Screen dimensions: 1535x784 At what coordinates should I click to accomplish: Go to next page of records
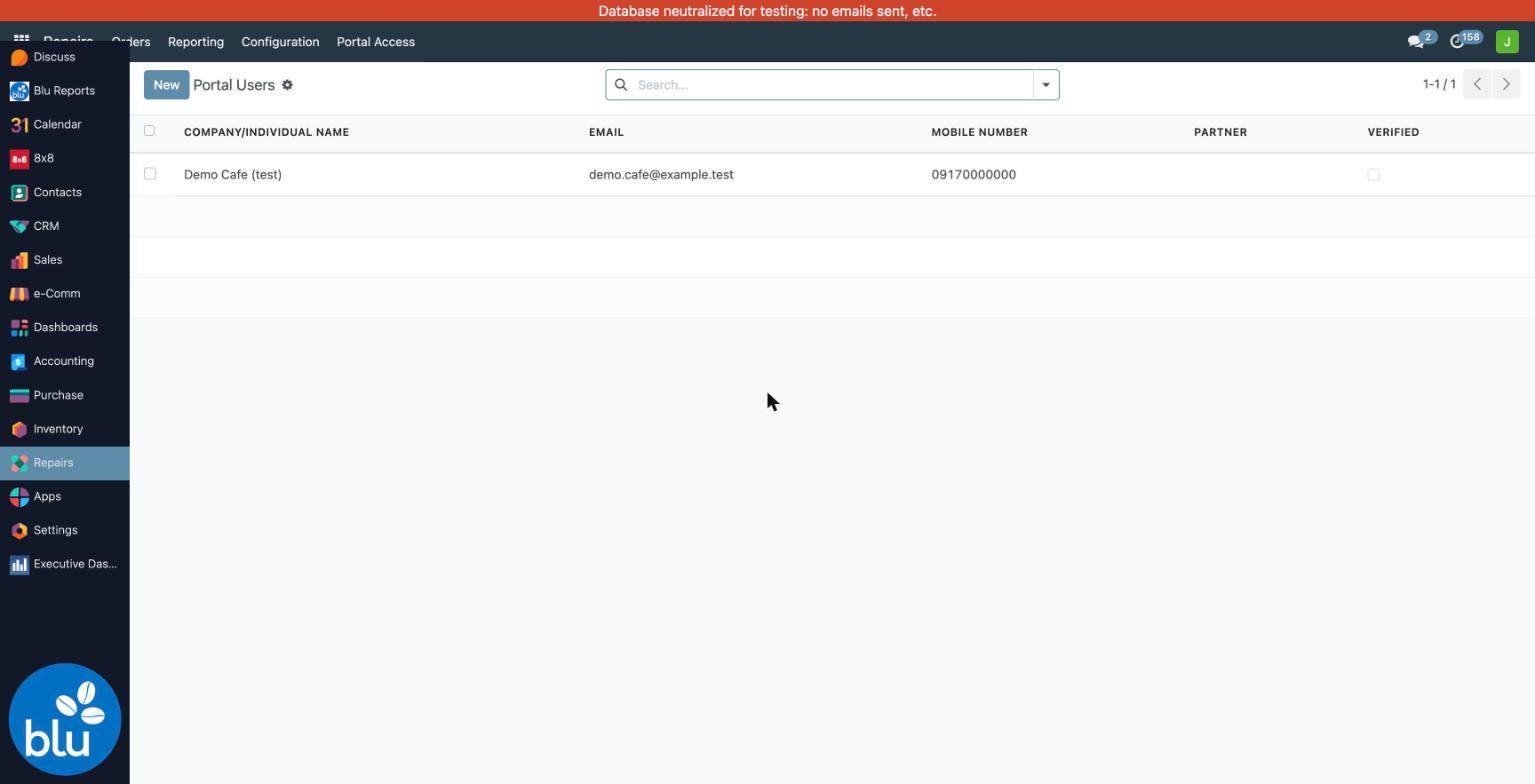(x=1506, y=85)
